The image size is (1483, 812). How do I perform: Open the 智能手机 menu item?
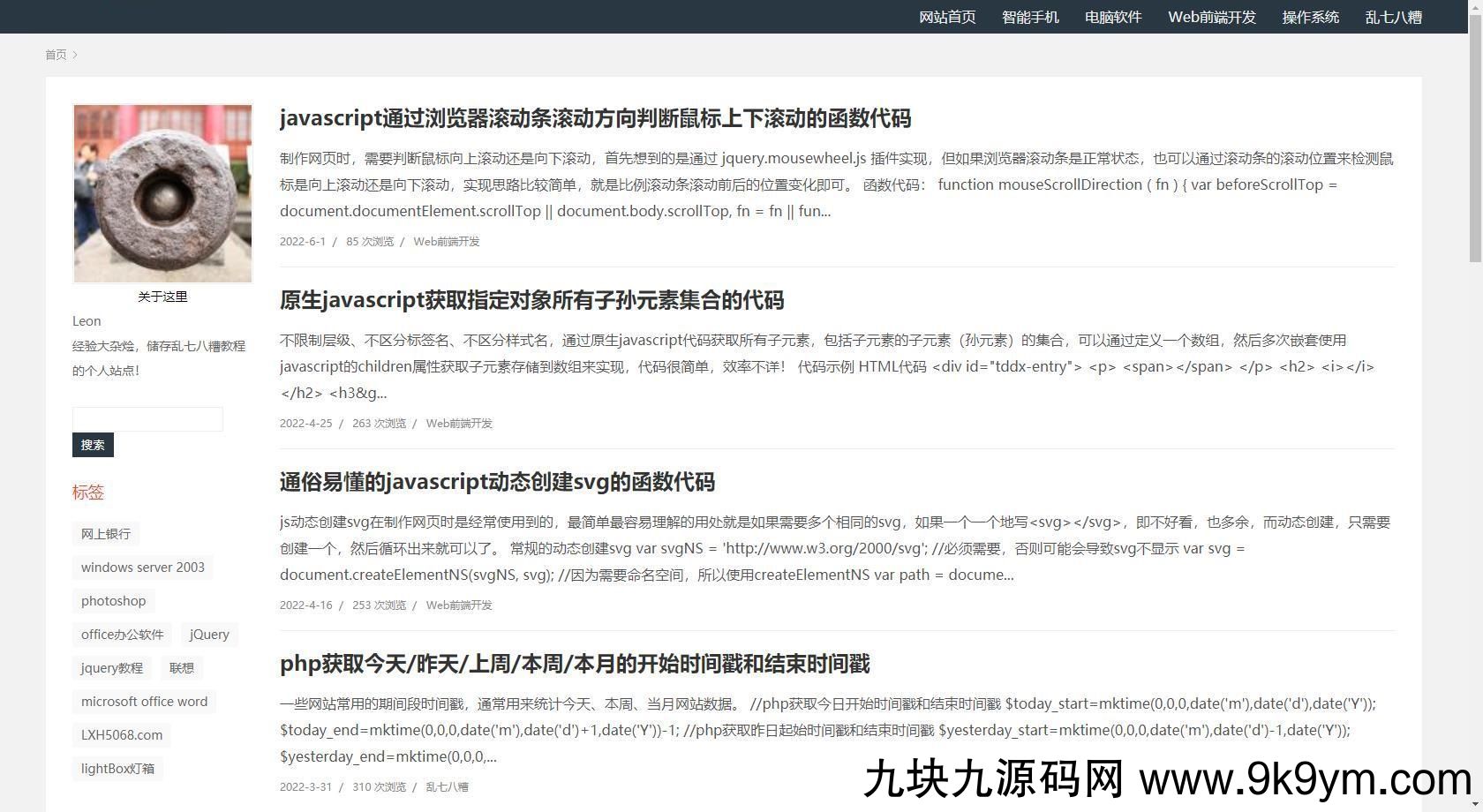[x=1030, y=17]
